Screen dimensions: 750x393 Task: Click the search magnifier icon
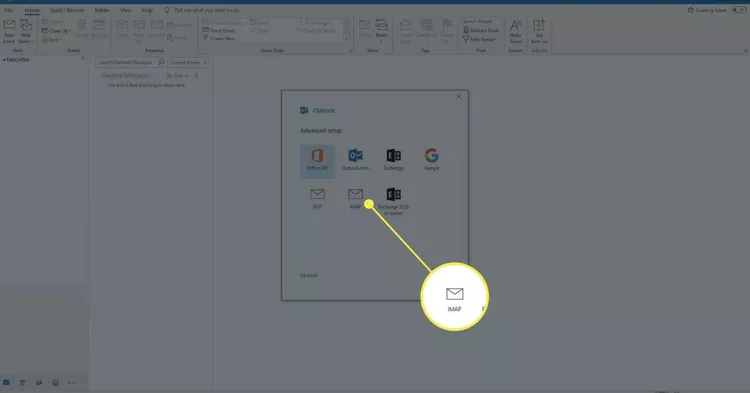click(x=161, y=62)
